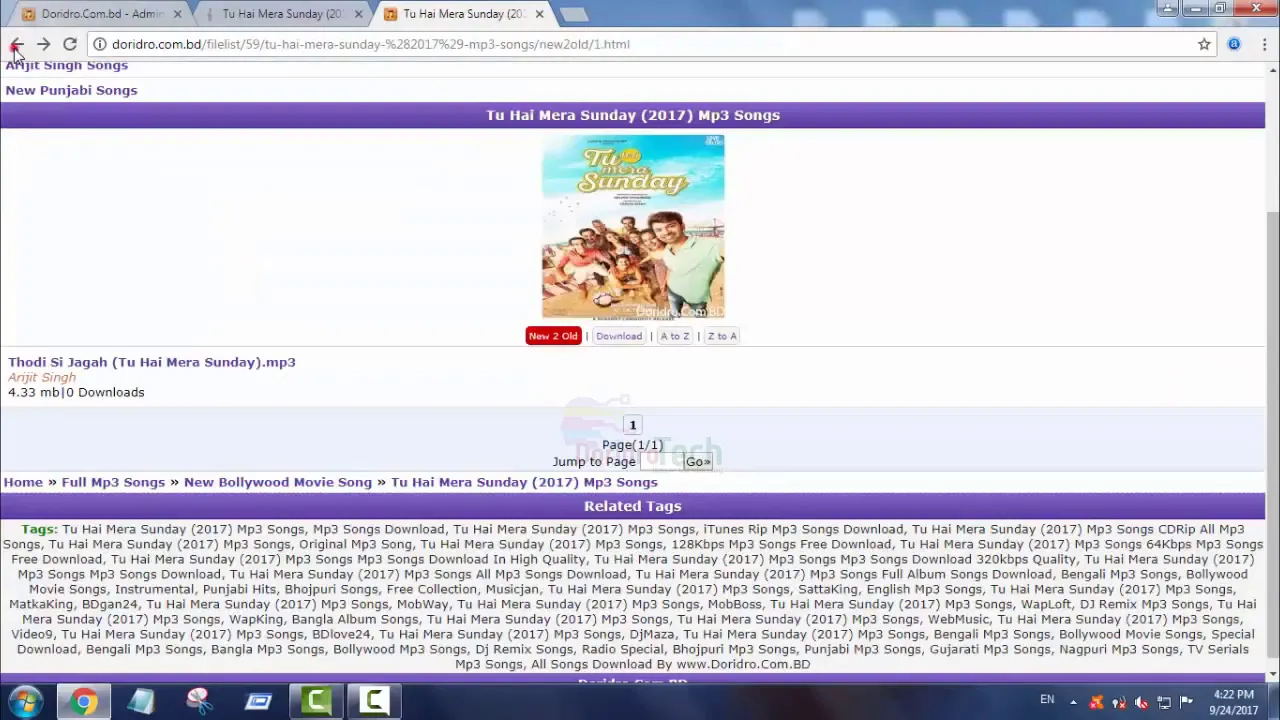Click the browser forward arrow
The height and width of the screenshot is (720, 1280).
point(43,44)
